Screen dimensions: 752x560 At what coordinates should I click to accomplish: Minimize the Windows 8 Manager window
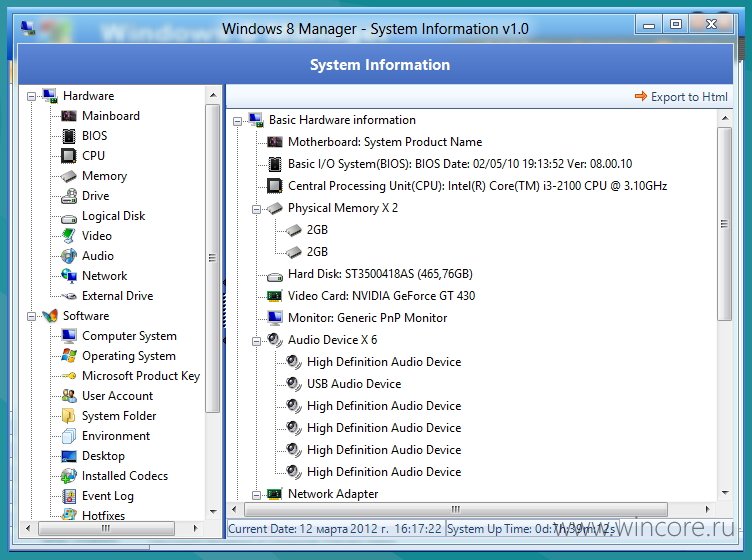click(x=649, y=24)
